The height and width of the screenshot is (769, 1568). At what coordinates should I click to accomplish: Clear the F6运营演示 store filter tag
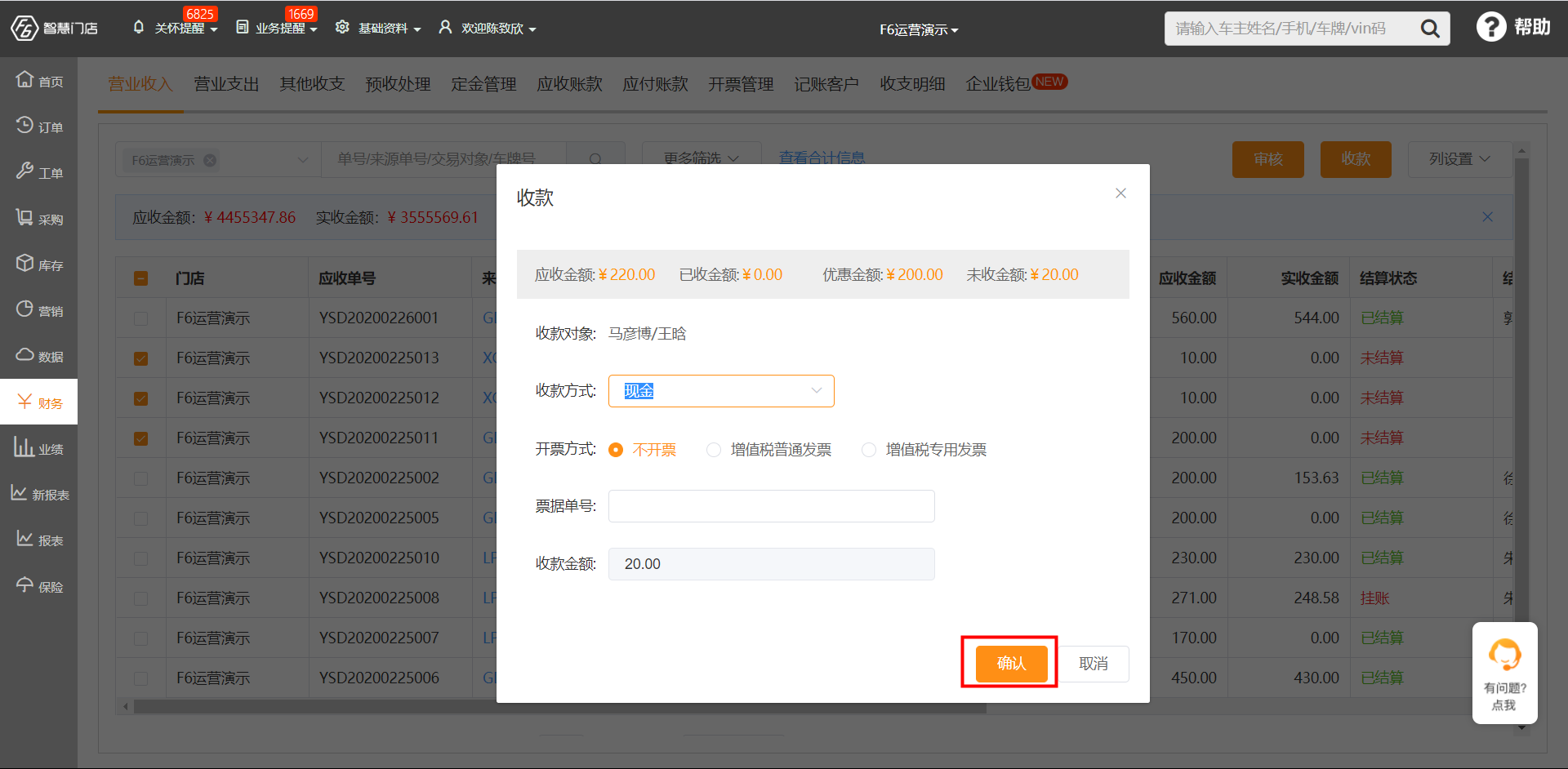pyautogui.click(x=210, y=160)
